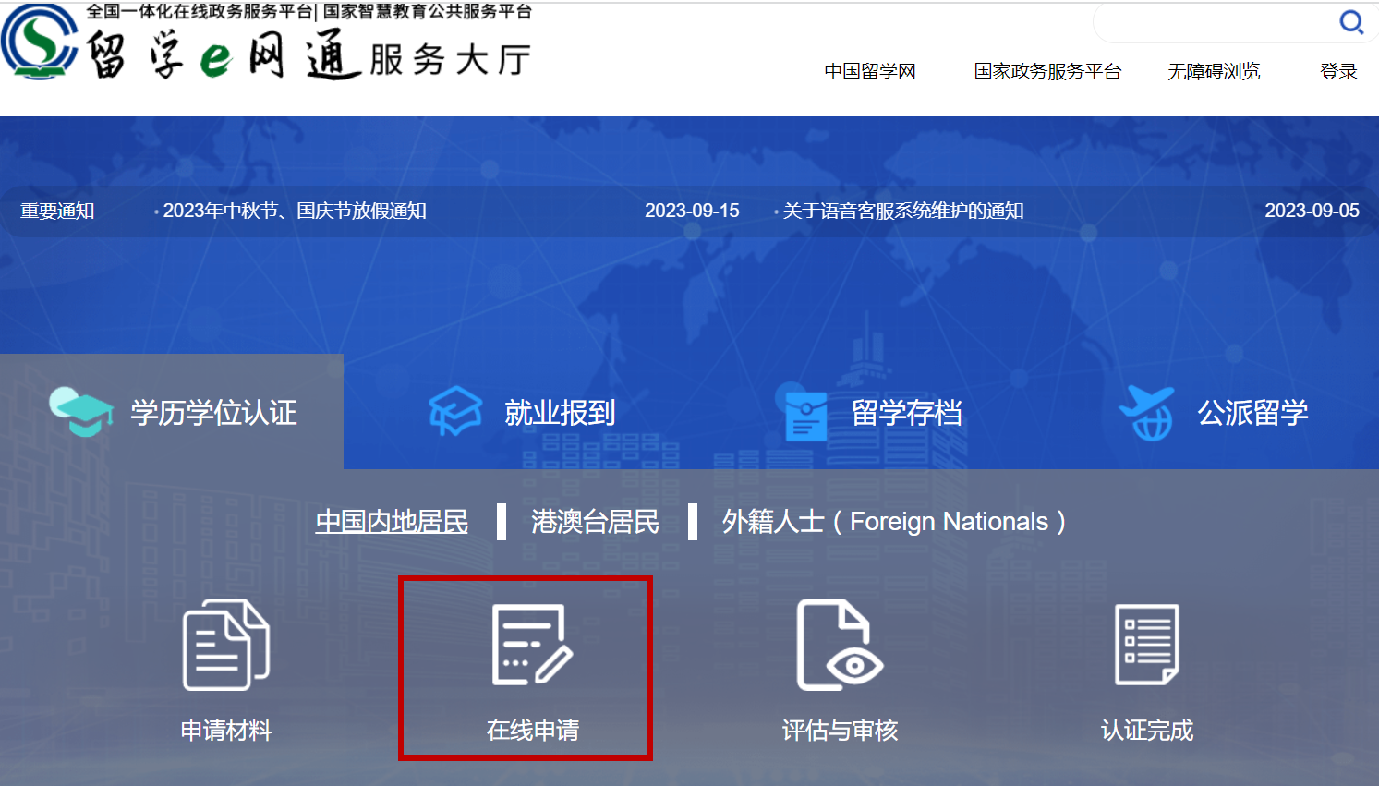Image resolution: width=1380 pixels, height=787 pixels.
Task: Select the 留学存档 tab label
Action: [x=906, y=412]
